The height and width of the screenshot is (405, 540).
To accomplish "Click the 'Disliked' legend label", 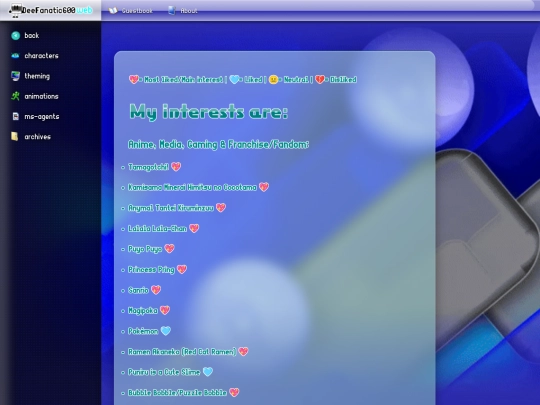I will (343, 80).
